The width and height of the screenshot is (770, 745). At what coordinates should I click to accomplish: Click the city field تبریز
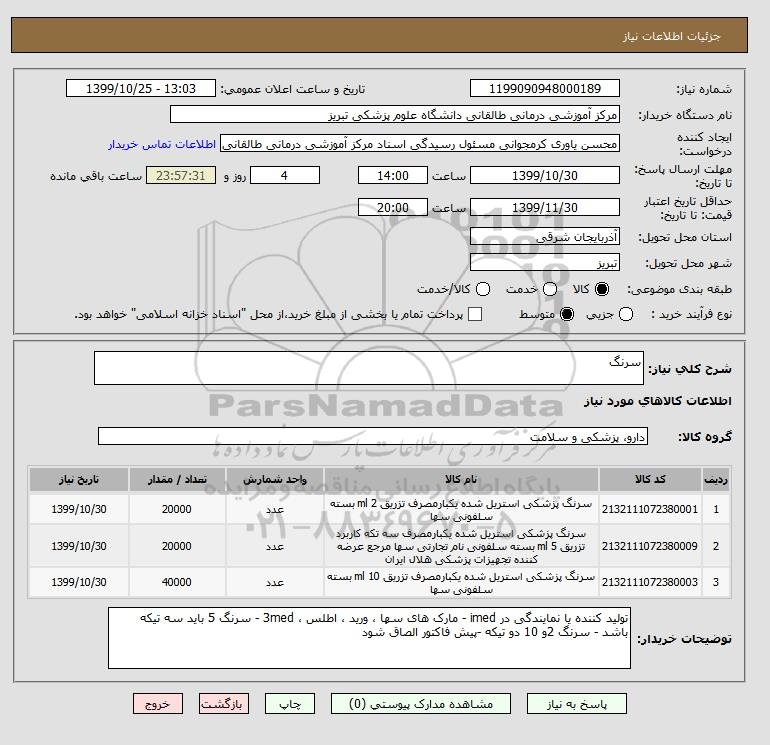pos(545,262)
